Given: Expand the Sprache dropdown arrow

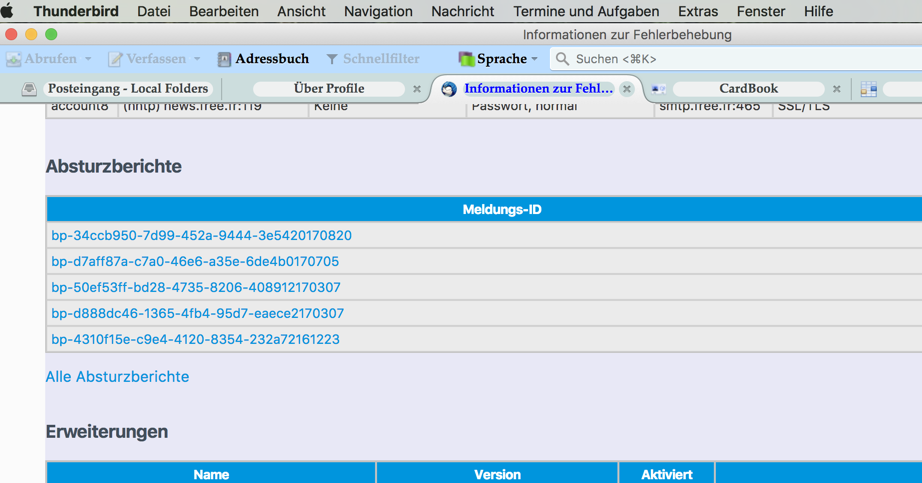Looking at the screenshot, I should coord(535,59).
